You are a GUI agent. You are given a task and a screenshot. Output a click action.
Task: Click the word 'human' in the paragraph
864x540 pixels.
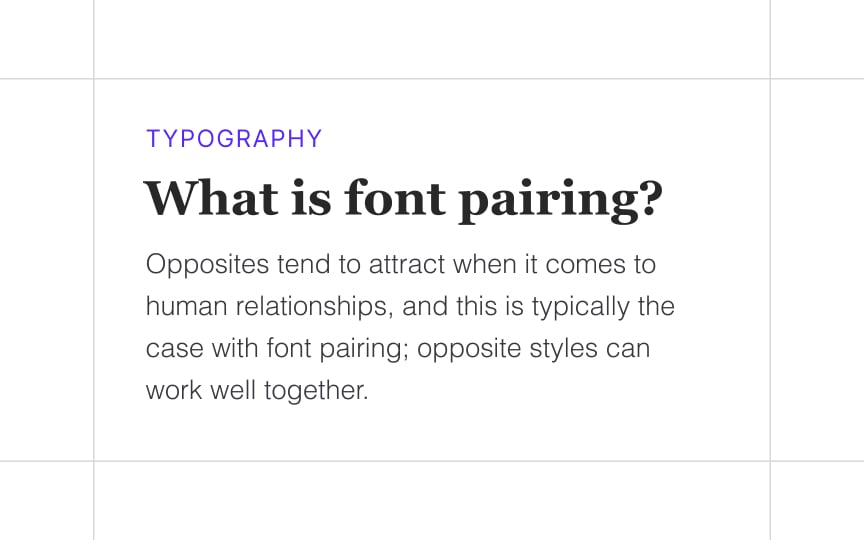pyautogui.click(x=186, y=306)
